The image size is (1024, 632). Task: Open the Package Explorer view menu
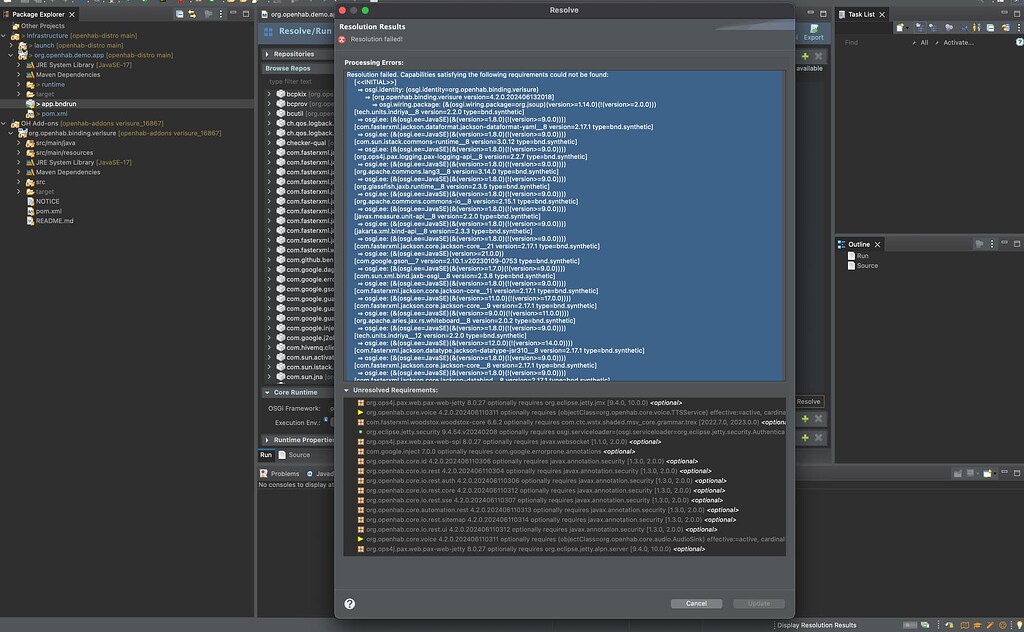click(219, 15)
